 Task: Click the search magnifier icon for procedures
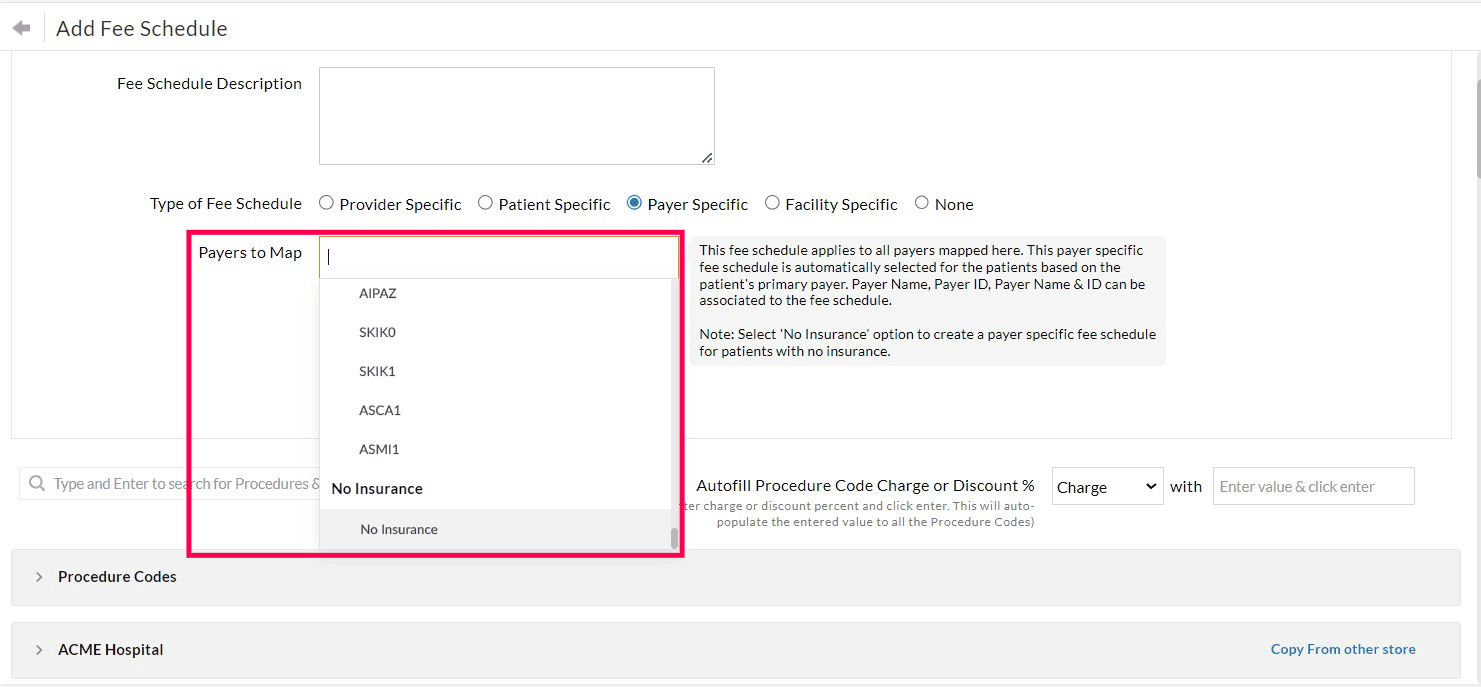point(37,484)
